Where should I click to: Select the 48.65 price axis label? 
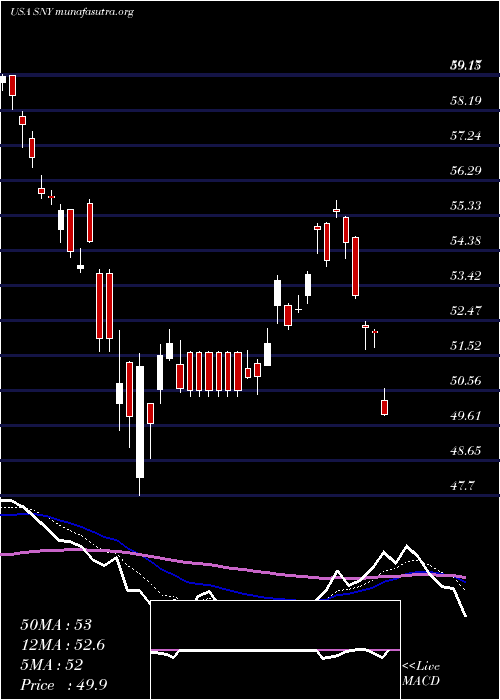(465, 451)
